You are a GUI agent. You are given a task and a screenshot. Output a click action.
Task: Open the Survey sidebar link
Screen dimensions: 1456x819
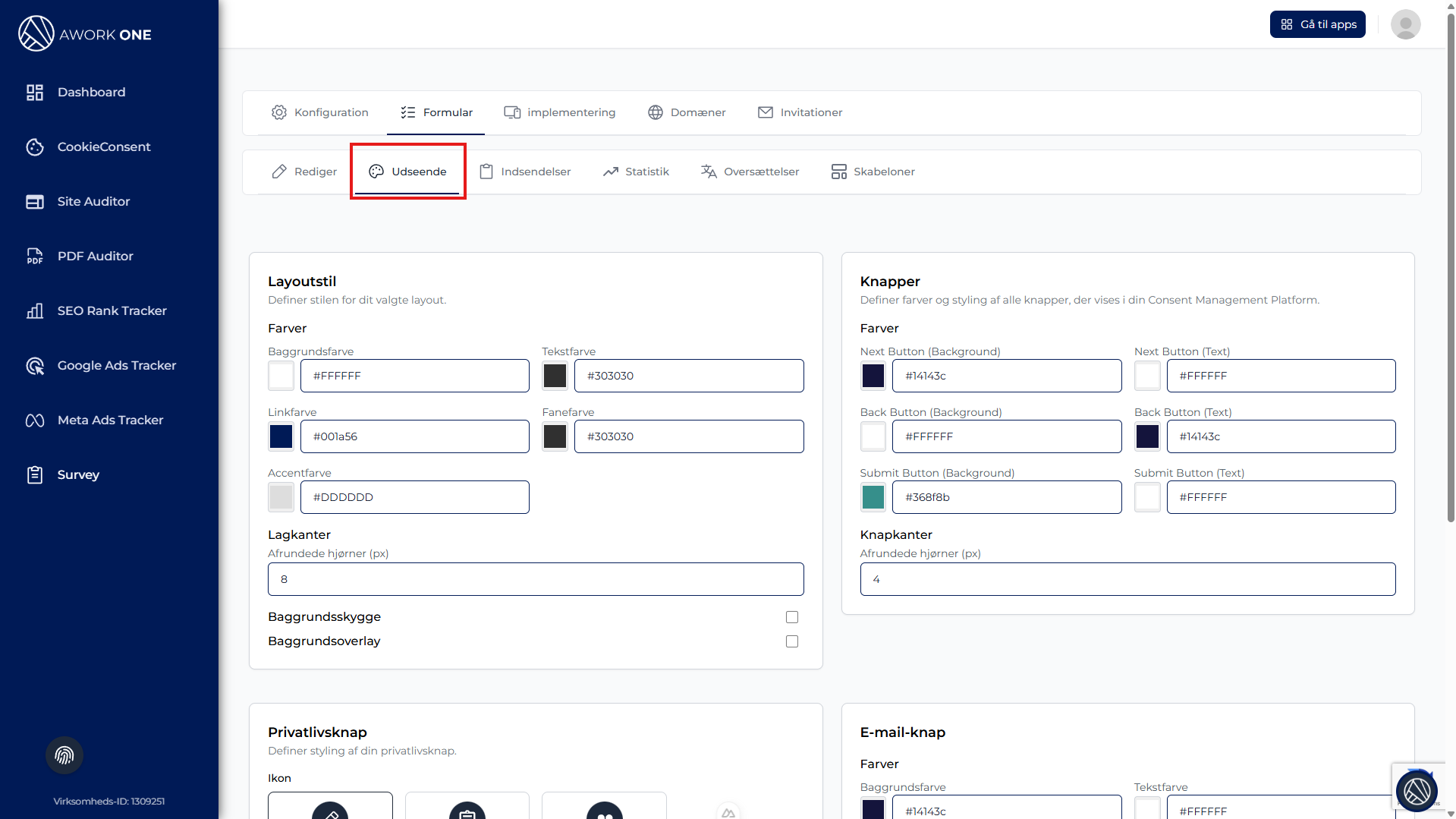tap(78, 475)
